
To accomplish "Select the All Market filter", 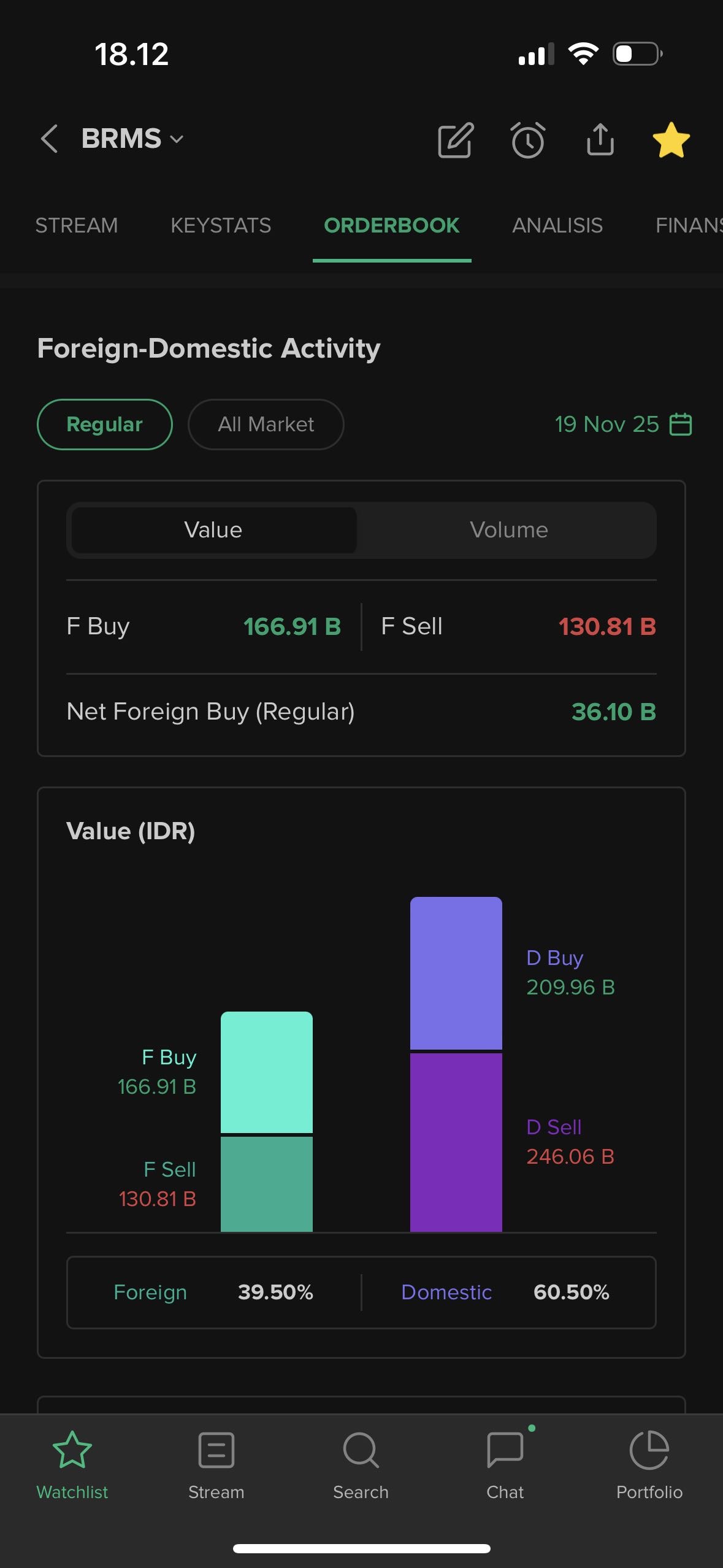I will [x=266, y=425].
